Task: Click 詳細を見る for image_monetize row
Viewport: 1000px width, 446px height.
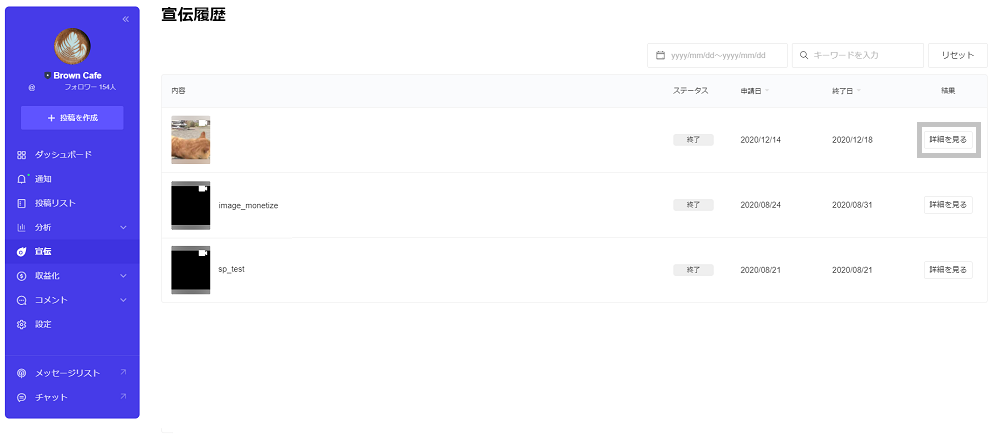Action: point(947,205)
